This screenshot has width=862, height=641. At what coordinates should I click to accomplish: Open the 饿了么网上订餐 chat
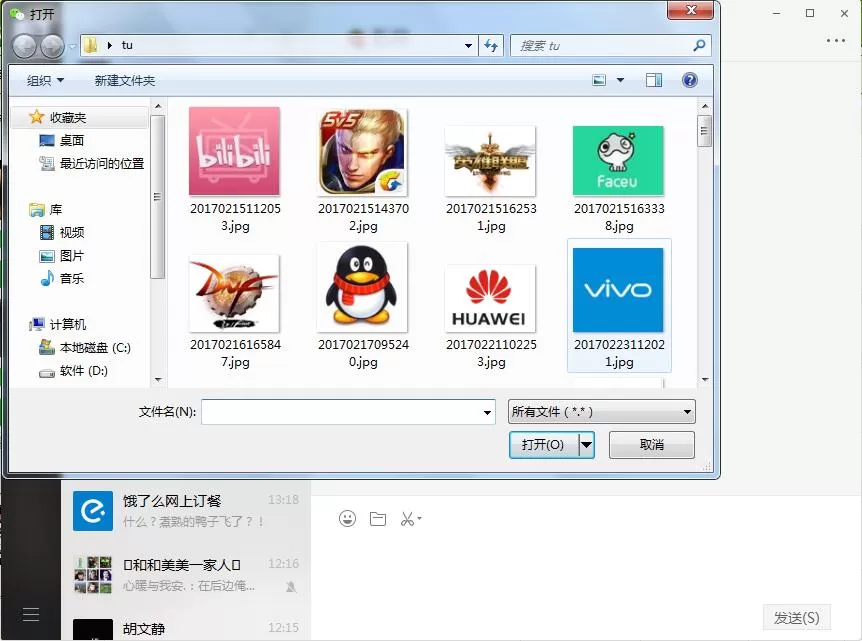pos(186,511)
